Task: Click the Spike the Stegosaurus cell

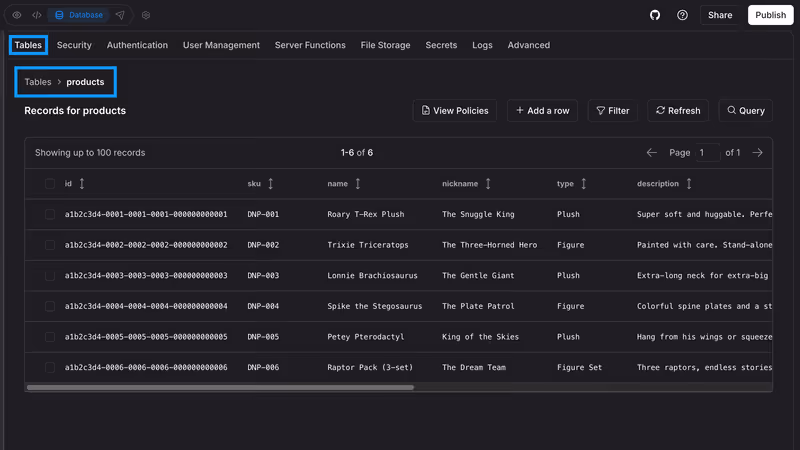Action: coord(374,306)
